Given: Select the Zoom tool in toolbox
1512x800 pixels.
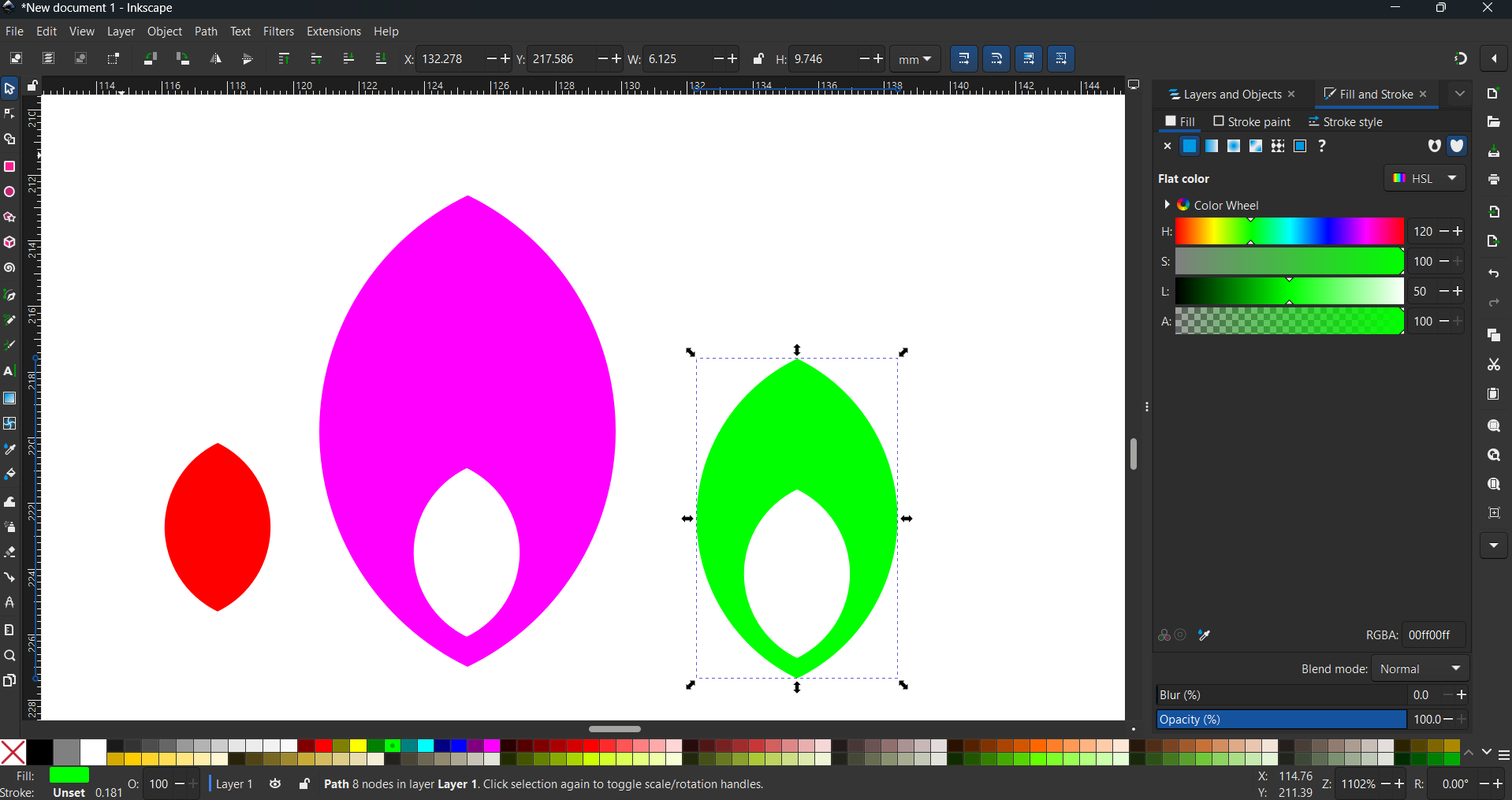Looking at the screenshot, I should 9,656.
